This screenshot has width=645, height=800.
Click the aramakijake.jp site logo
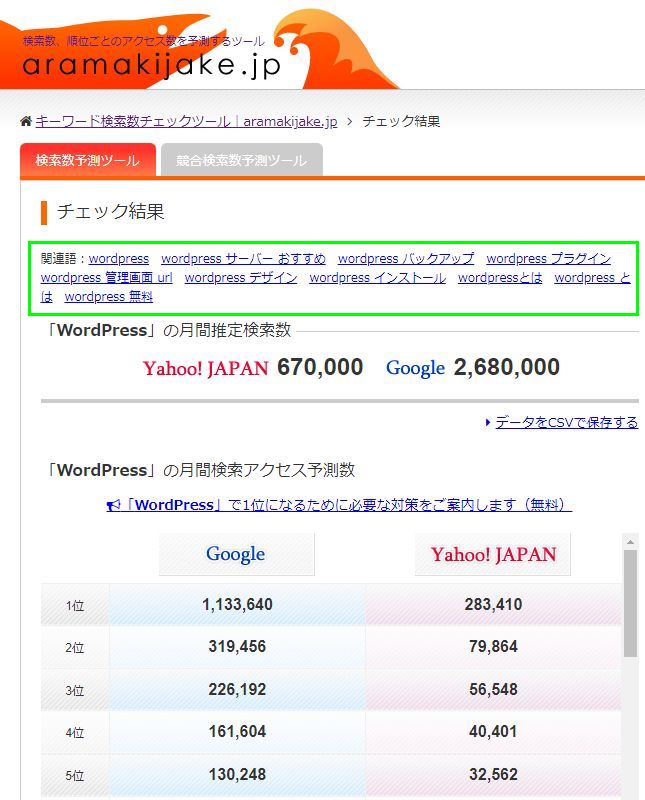pos(152,65)
